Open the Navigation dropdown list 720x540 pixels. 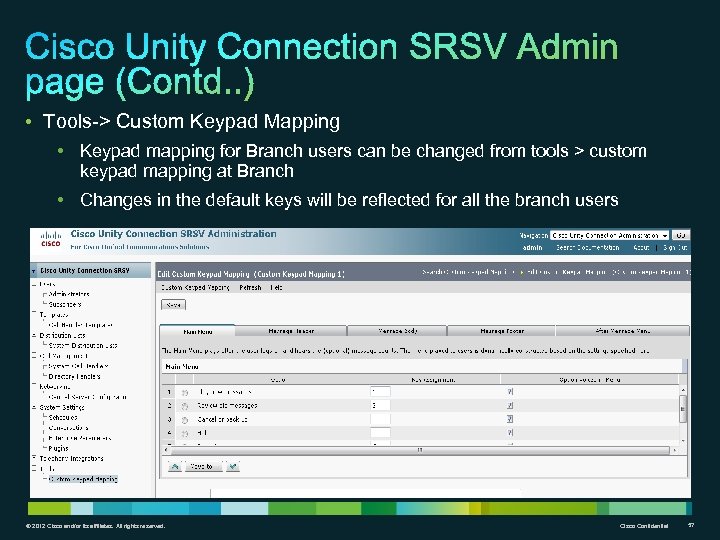[x=609, y=235]
